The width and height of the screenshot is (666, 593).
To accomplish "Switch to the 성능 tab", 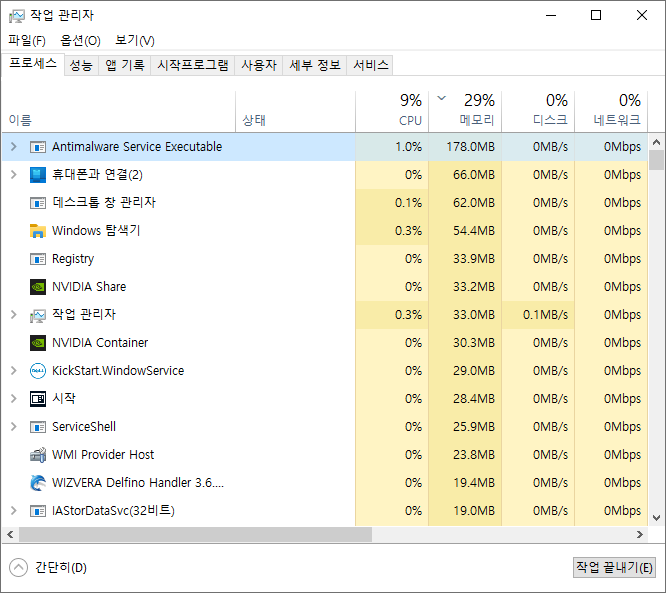I will click(81, 65).
